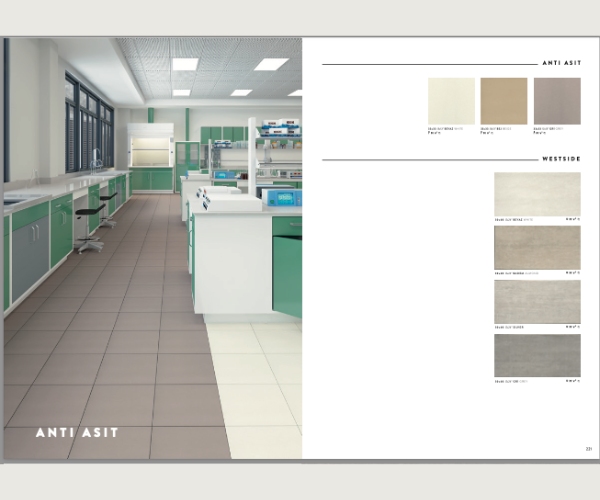Screen dimensions: 600x500
Task: Click the label under the beige Anti Asit swatch
Action: point(498,130)
